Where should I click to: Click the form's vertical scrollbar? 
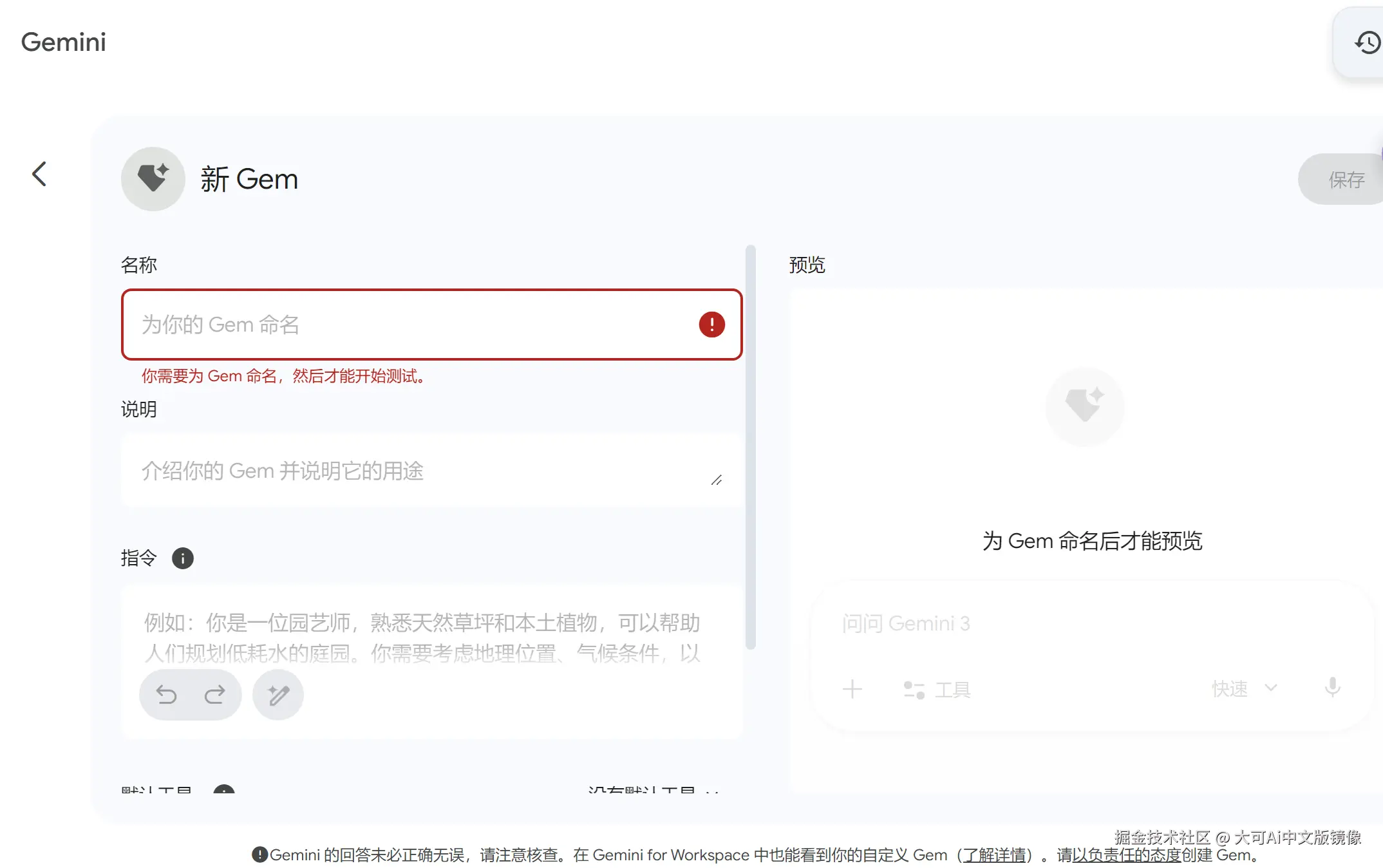point(750,447)
